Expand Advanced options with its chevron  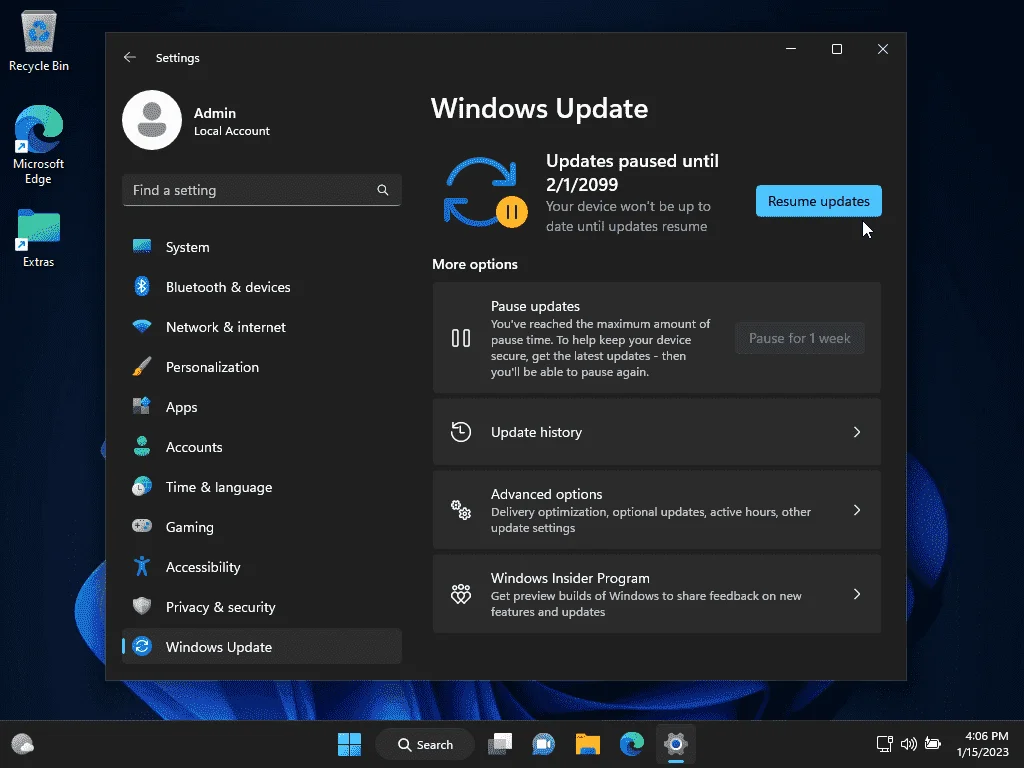857,509
